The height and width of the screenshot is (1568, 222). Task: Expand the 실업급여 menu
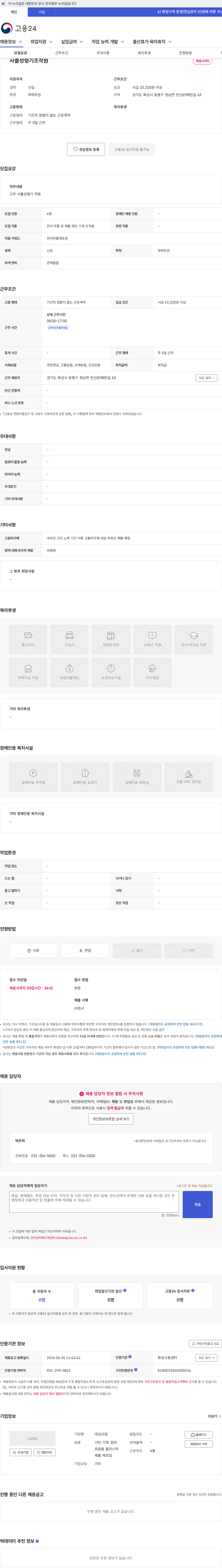pyautogui.click(x=72, y=42)
